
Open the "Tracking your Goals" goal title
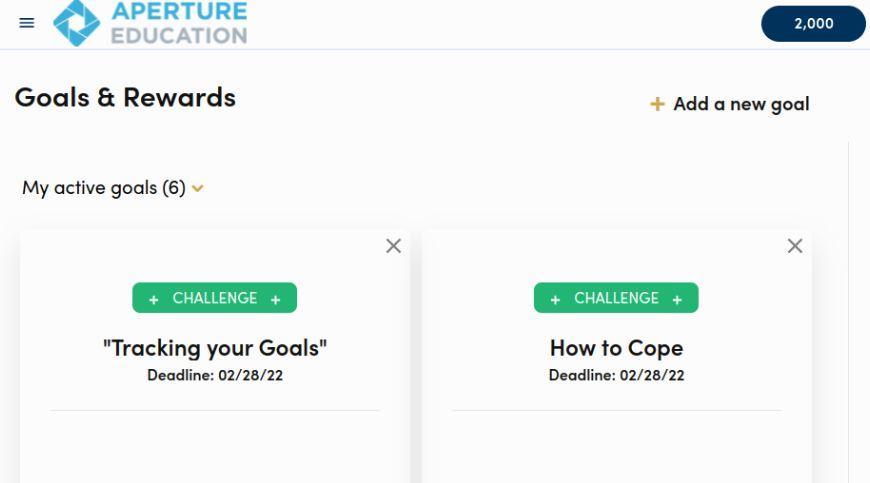click(215, 348)
